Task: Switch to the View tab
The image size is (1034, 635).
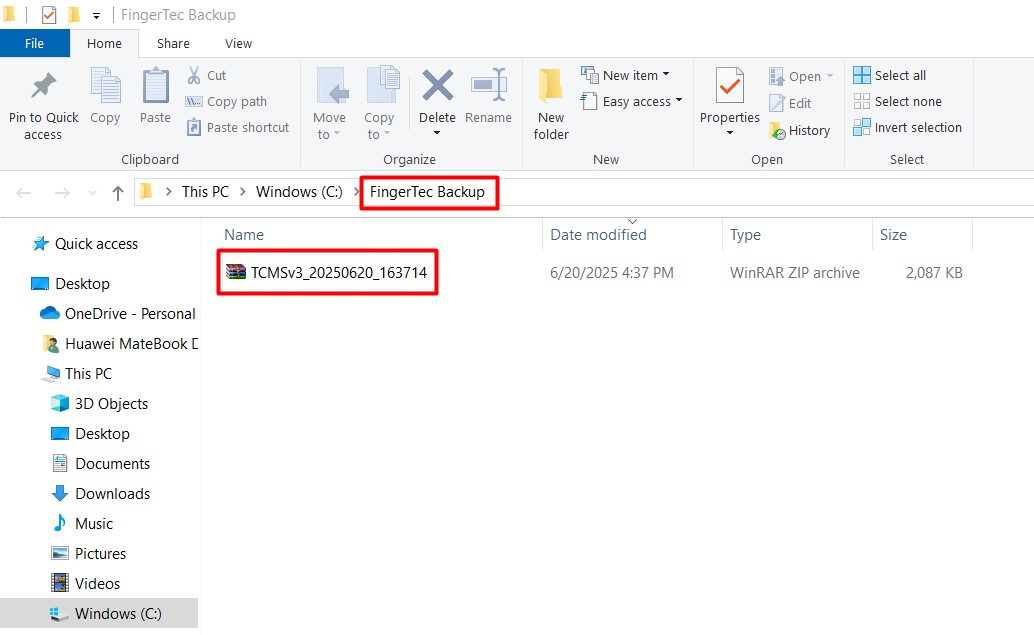Action: [x=238, y=44]
